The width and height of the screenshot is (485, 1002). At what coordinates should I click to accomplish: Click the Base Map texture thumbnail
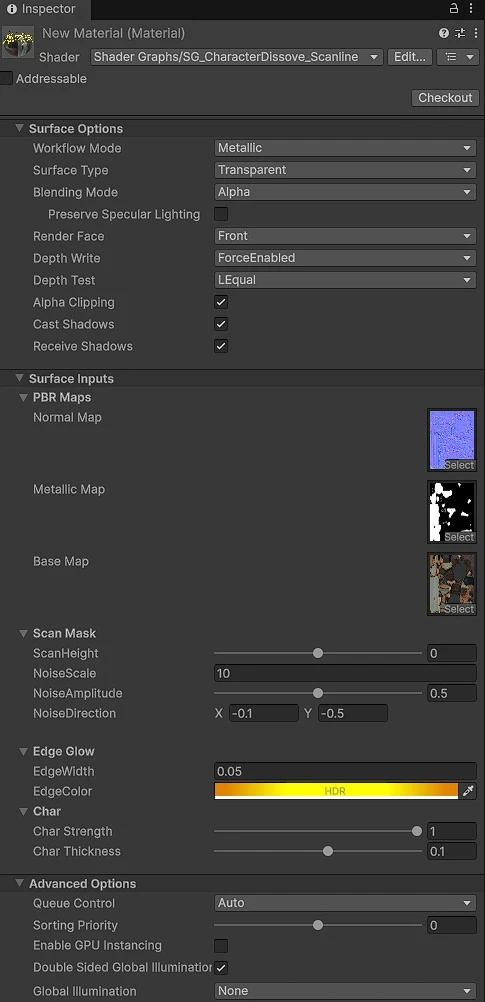(x=452, y=585)
